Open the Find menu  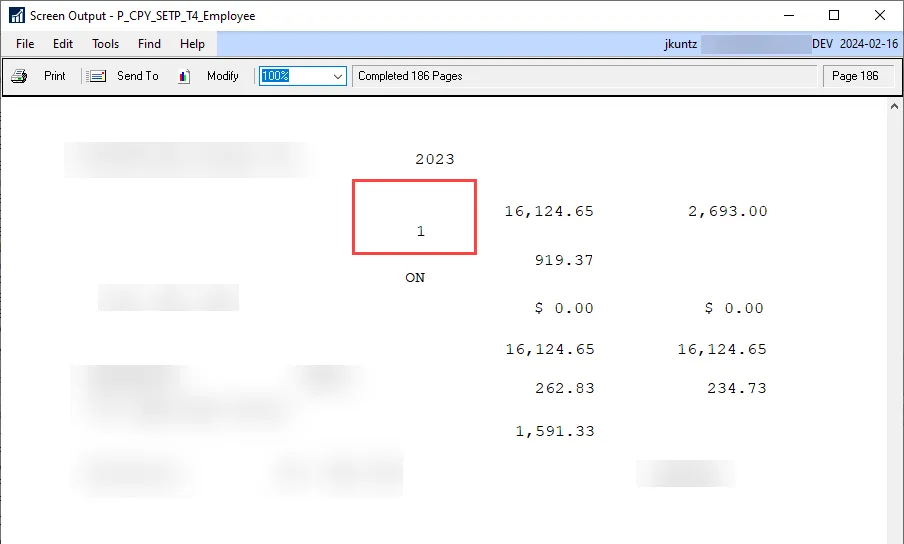click(149, 44)
